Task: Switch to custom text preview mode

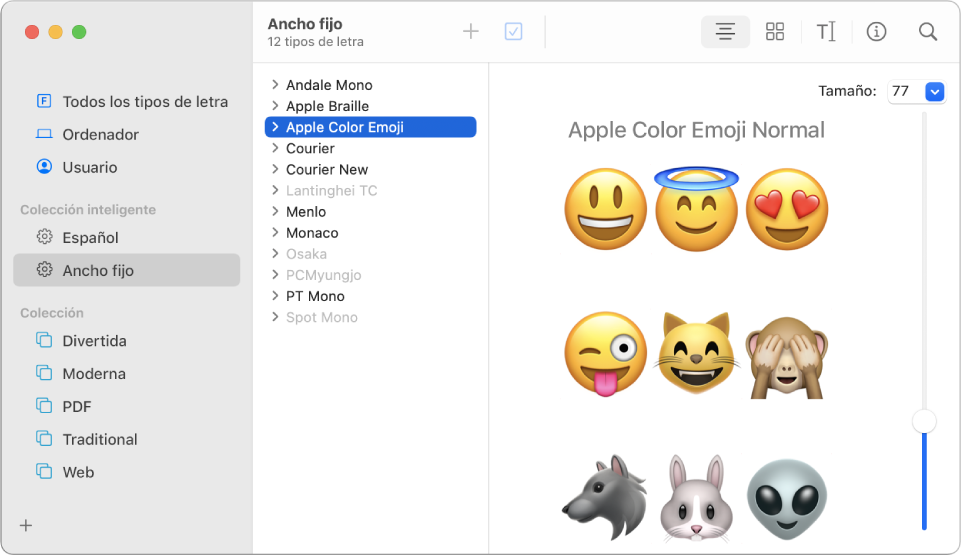Action: point(826,31)
